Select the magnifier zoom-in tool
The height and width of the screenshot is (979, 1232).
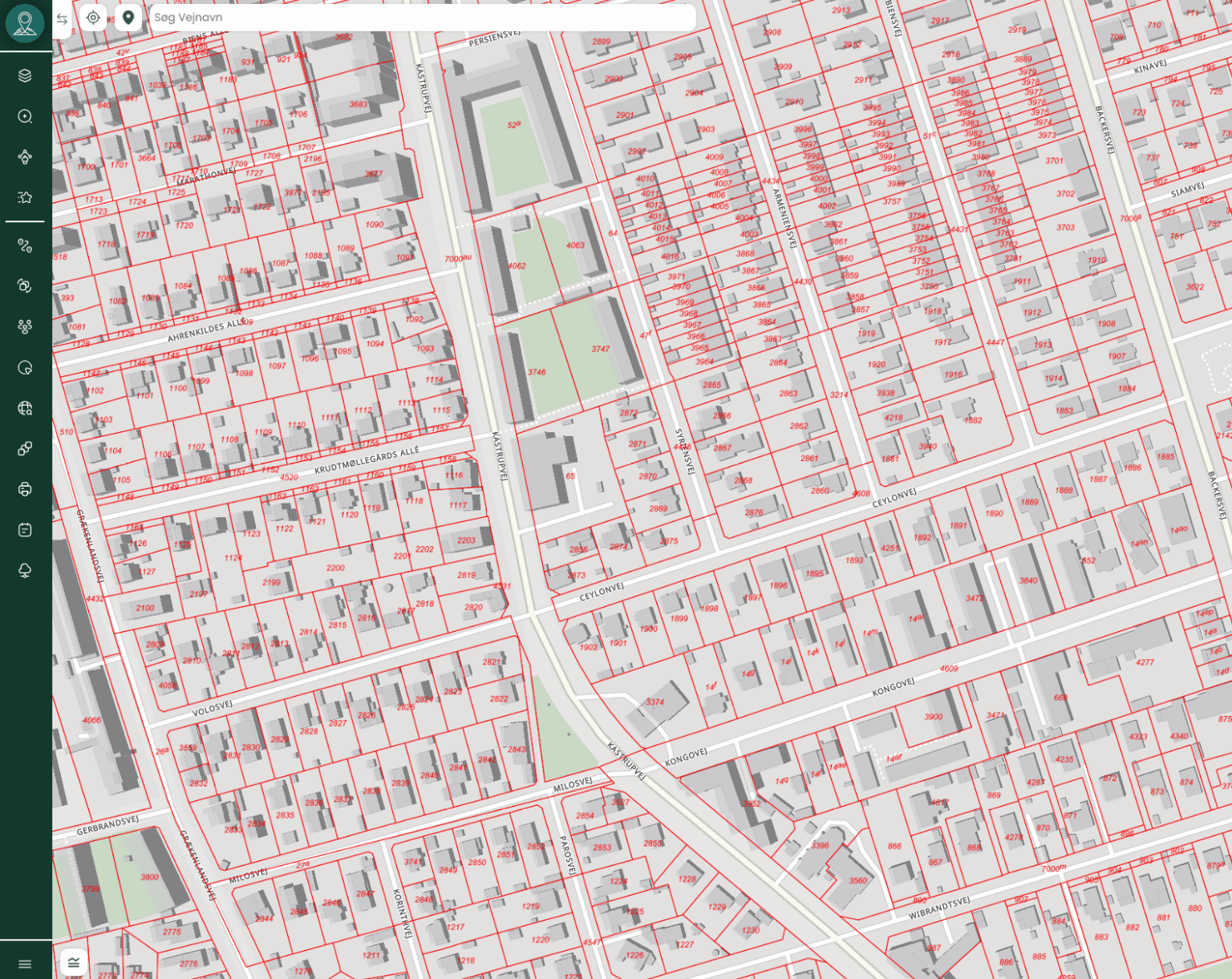click(25, 116)
